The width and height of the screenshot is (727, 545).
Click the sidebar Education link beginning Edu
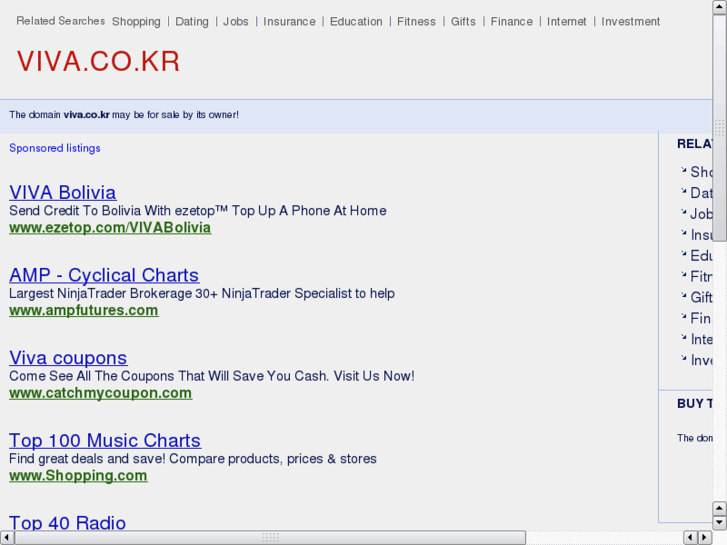coord(701,256)
